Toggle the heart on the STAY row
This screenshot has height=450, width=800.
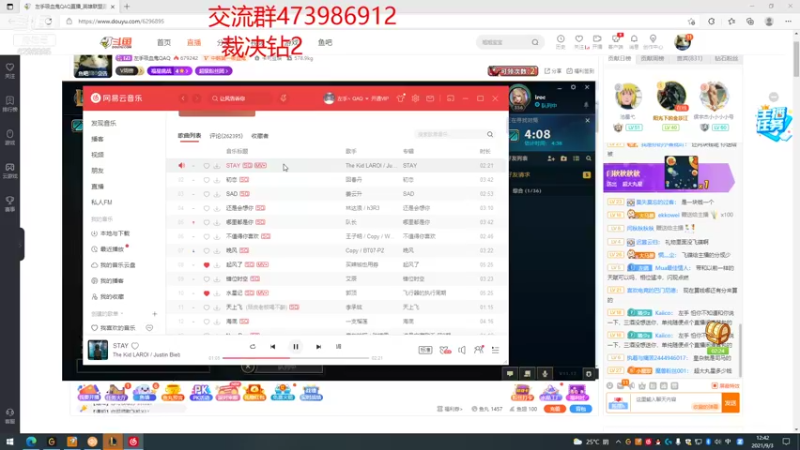click(206, 166)
